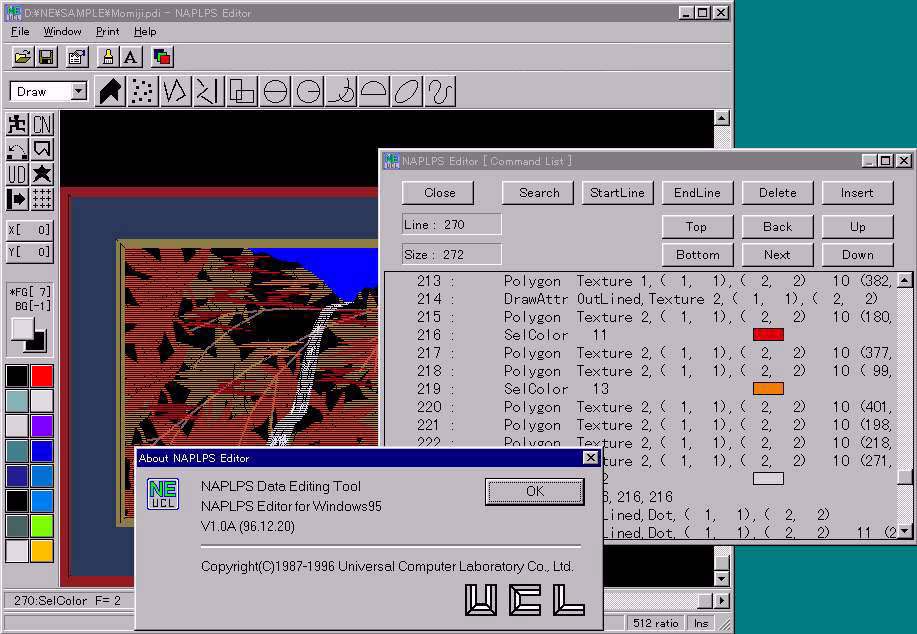This screenshot has height=634, width=917.
Task: Choose the bright green palette swatch
Action: (42, 526)
